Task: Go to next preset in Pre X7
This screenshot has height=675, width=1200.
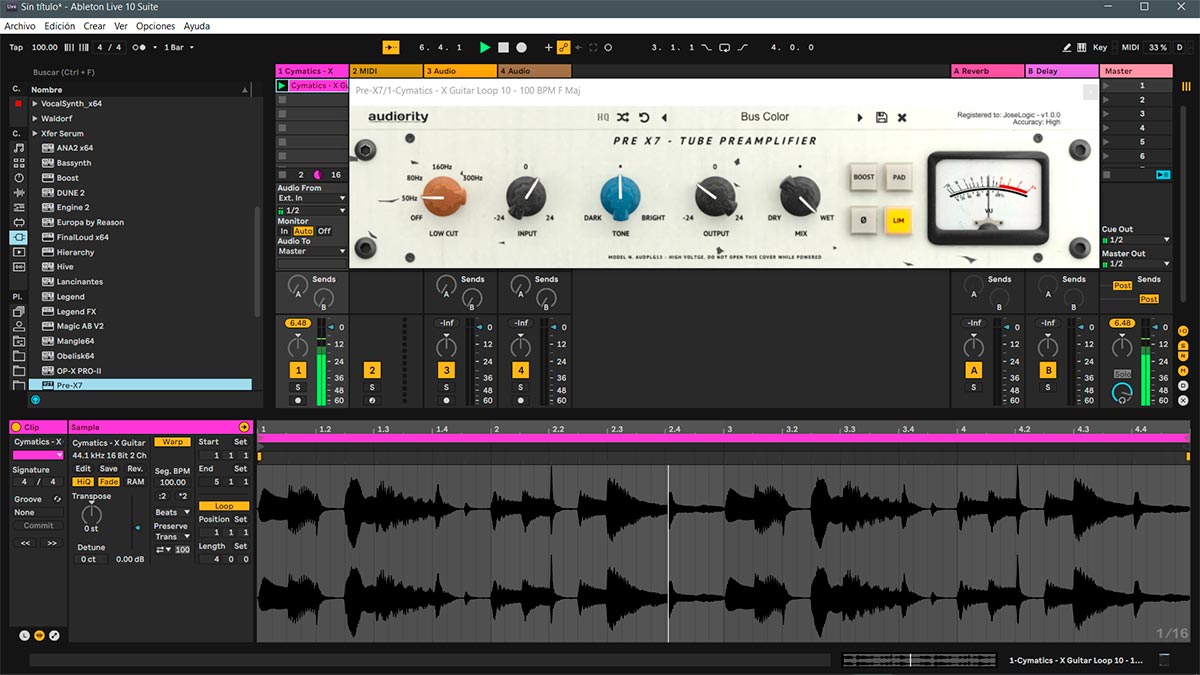Action: (859, 117)
